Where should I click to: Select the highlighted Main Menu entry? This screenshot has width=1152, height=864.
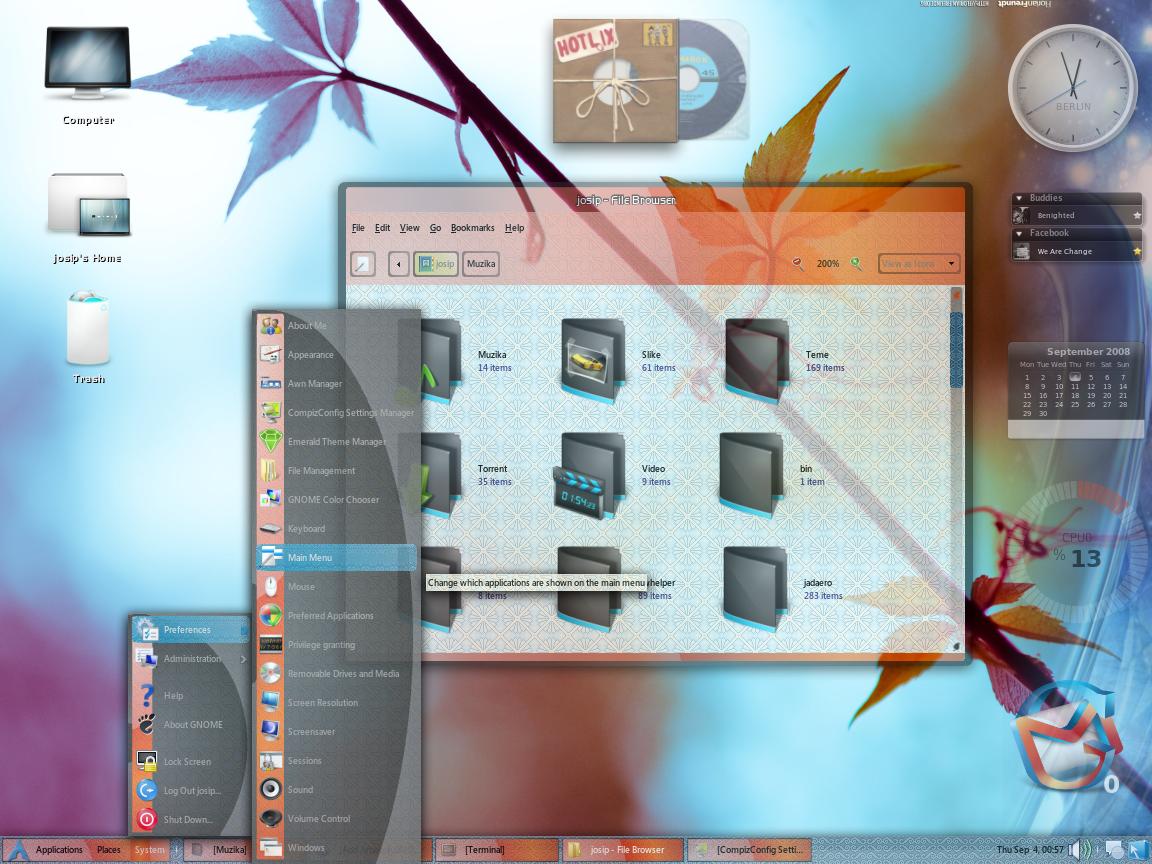(x=337, y=558)
